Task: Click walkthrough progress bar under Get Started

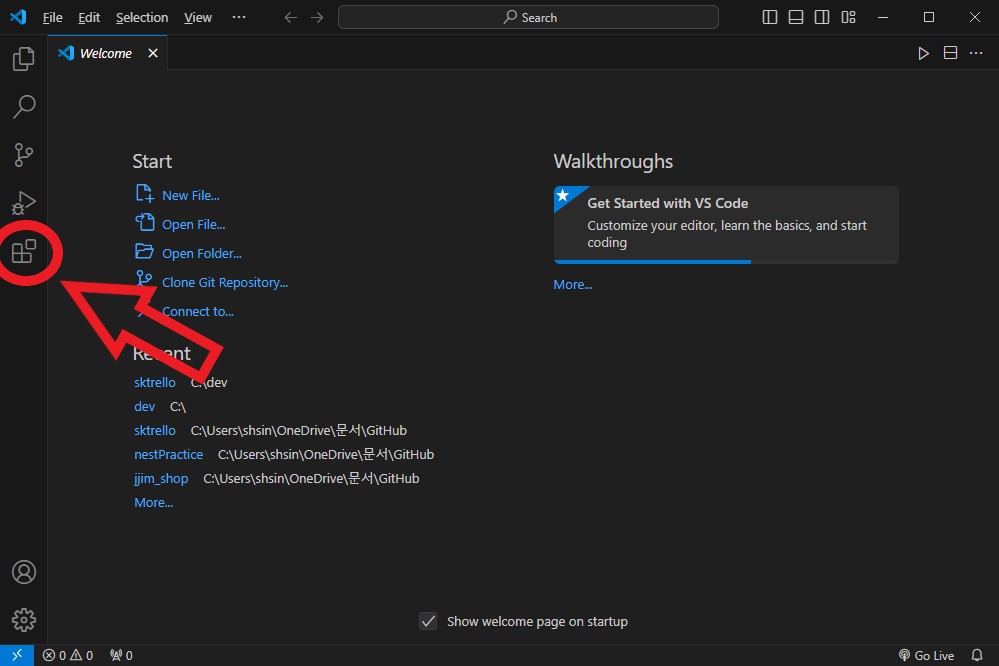Action: (x=726, y=261)
